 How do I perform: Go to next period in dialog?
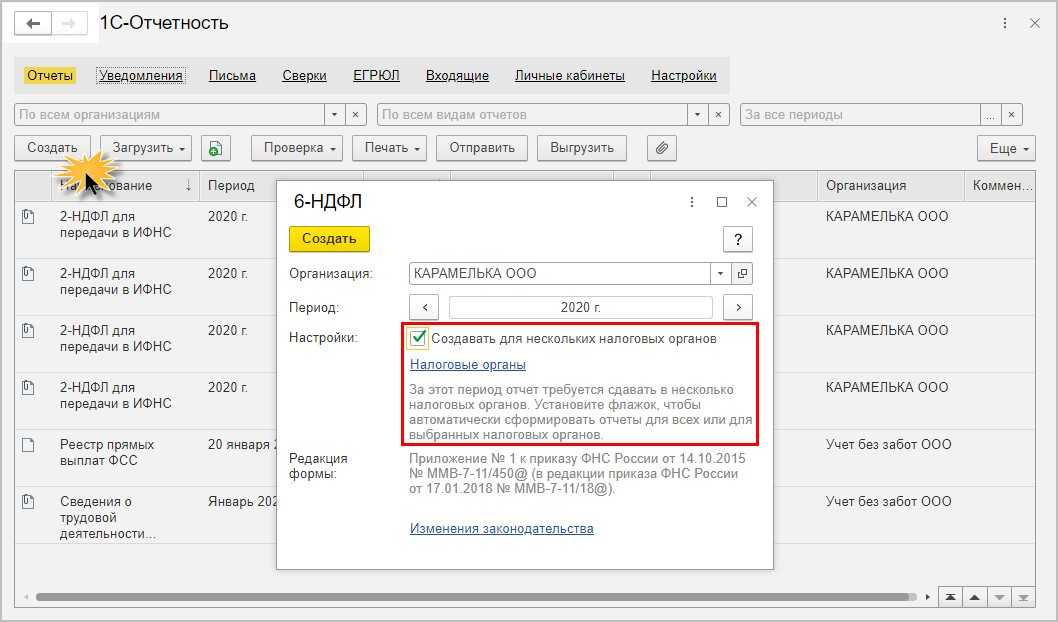coord(738,307)
